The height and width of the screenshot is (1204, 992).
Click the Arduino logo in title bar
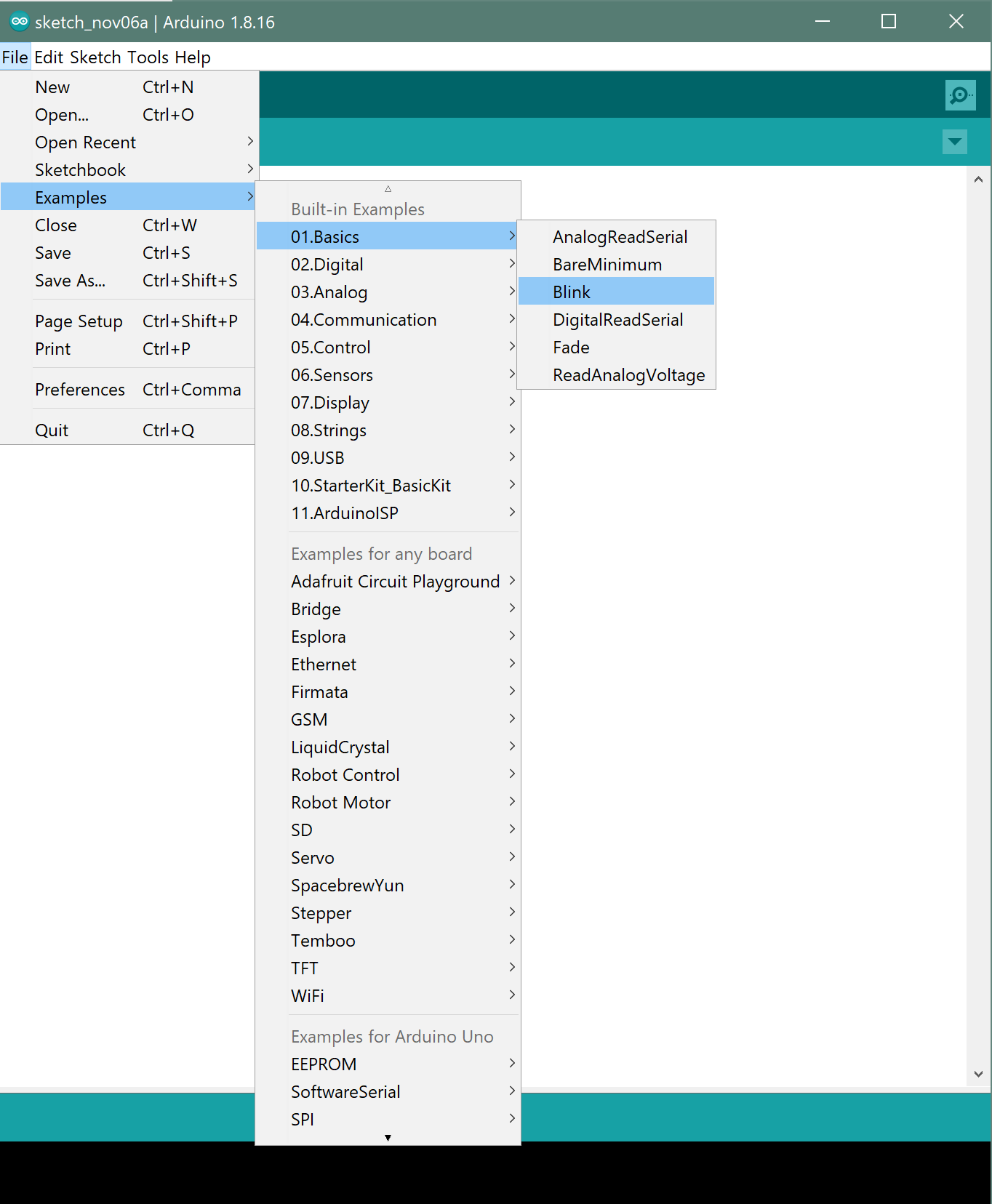[20, 22]
